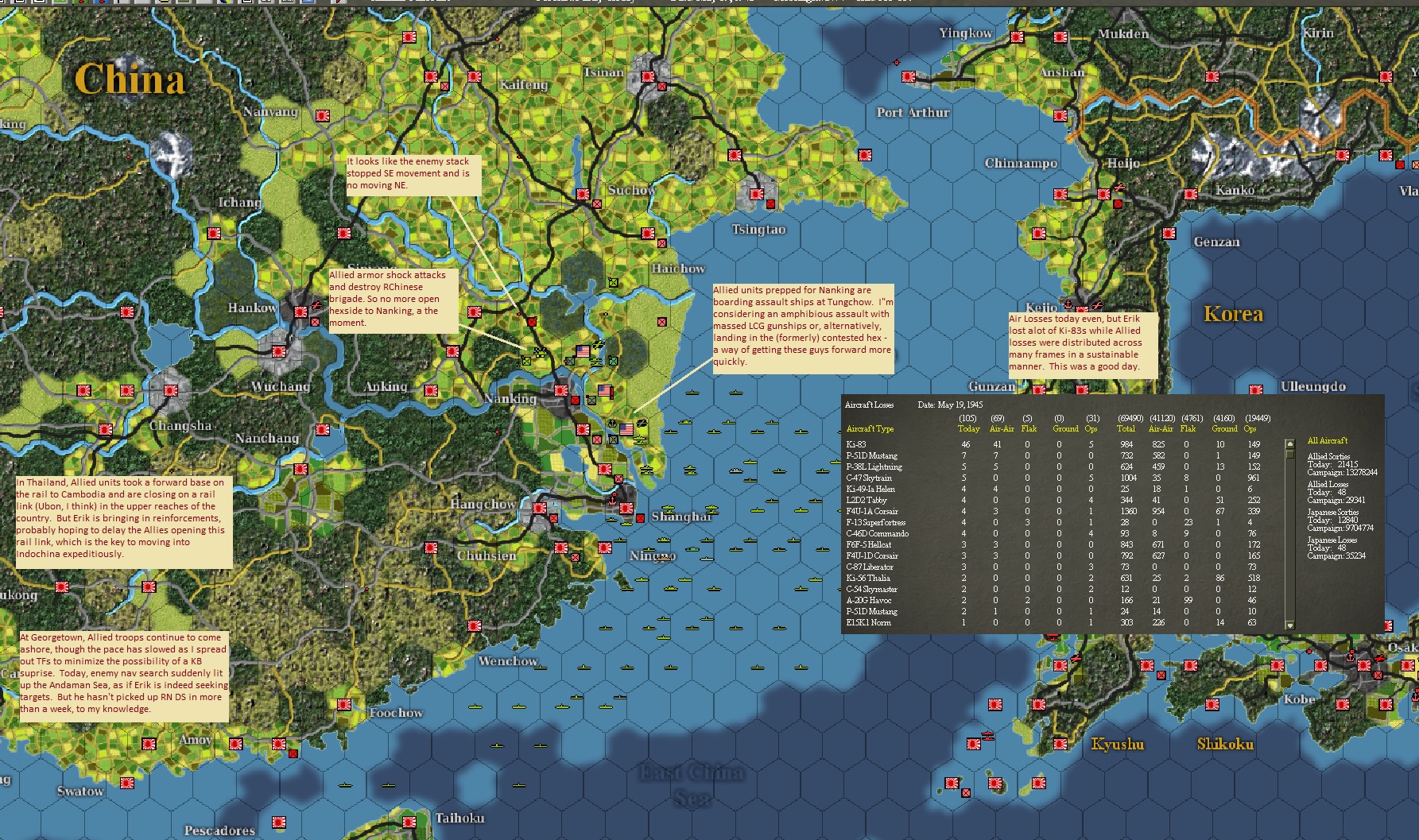Click the Japanese base flag at Haichow

pos(648,233)
